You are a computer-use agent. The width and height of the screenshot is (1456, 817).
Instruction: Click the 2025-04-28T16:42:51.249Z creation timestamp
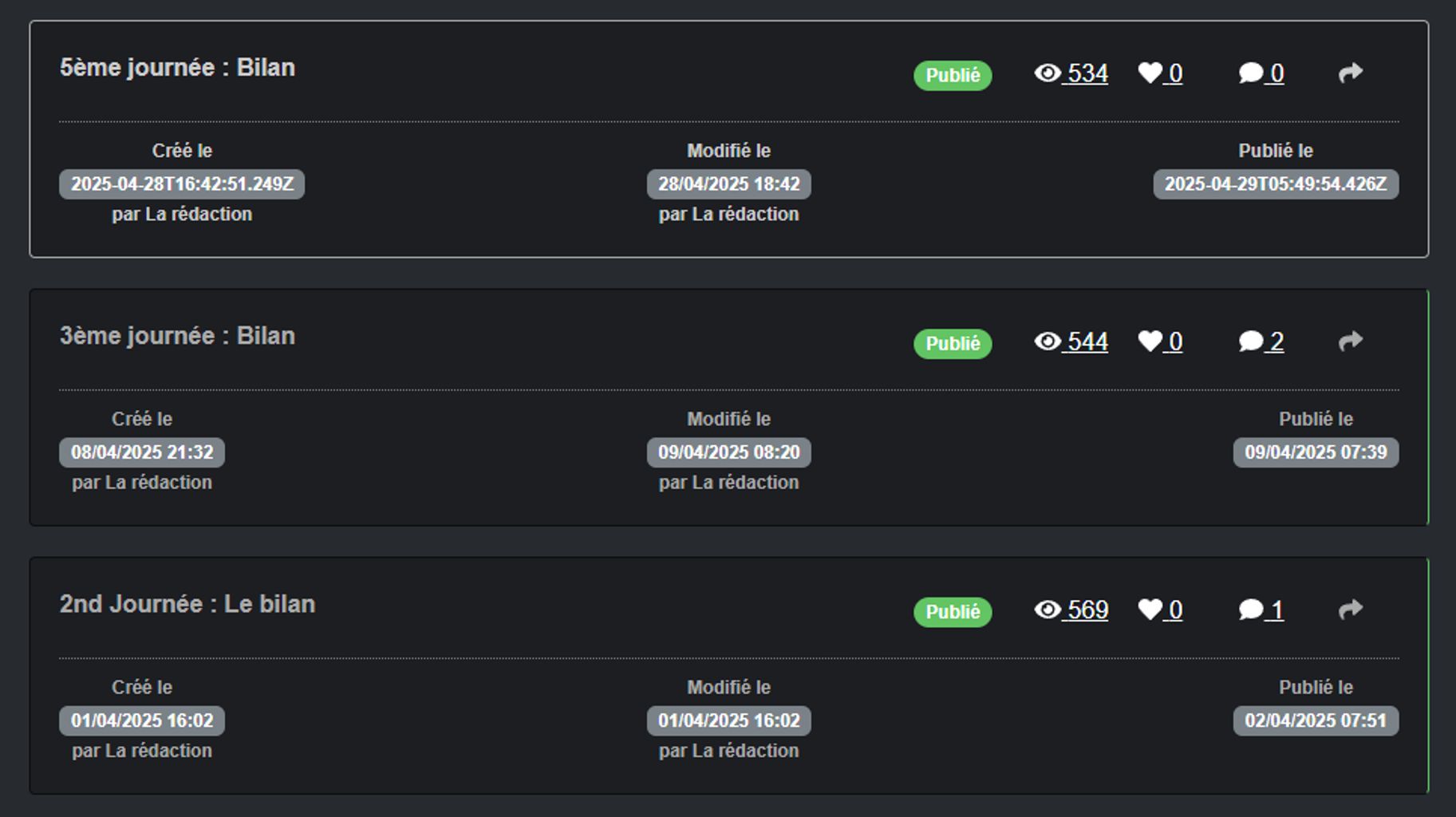click(182, 184)
